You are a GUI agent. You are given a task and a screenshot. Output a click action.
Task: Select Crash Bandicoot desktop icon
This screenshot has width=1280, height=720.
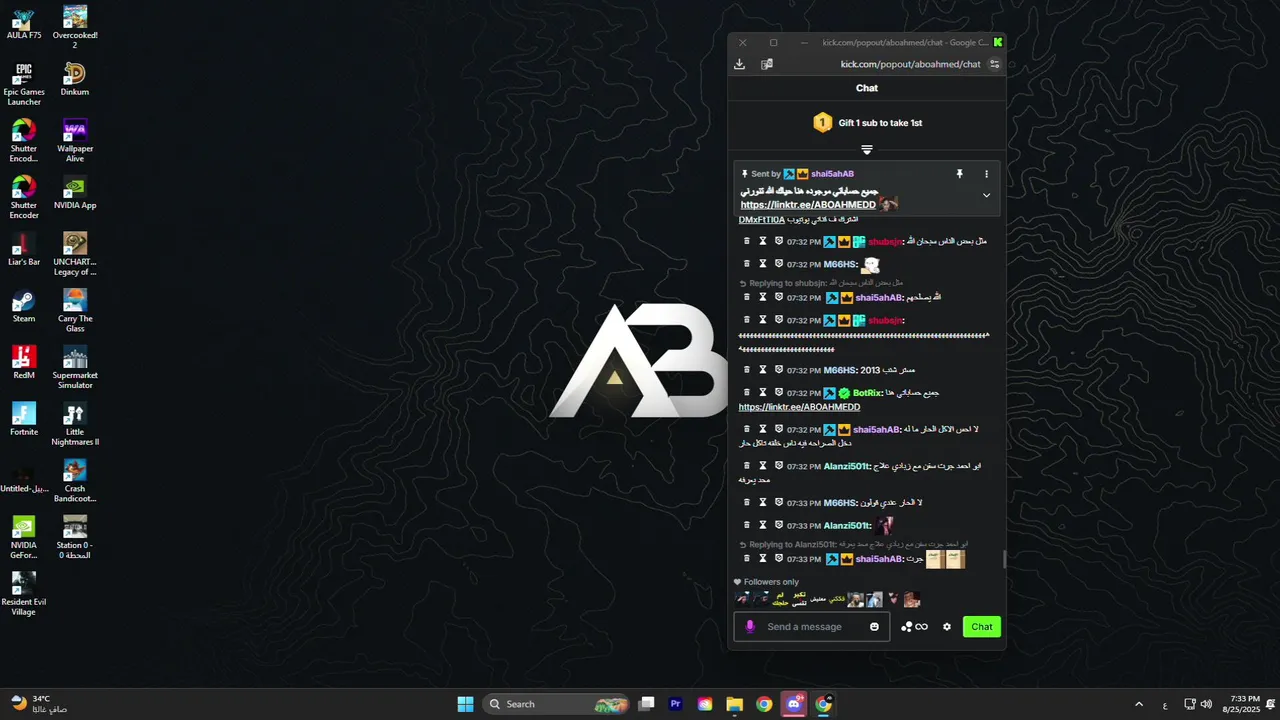(x=75, y=481)
